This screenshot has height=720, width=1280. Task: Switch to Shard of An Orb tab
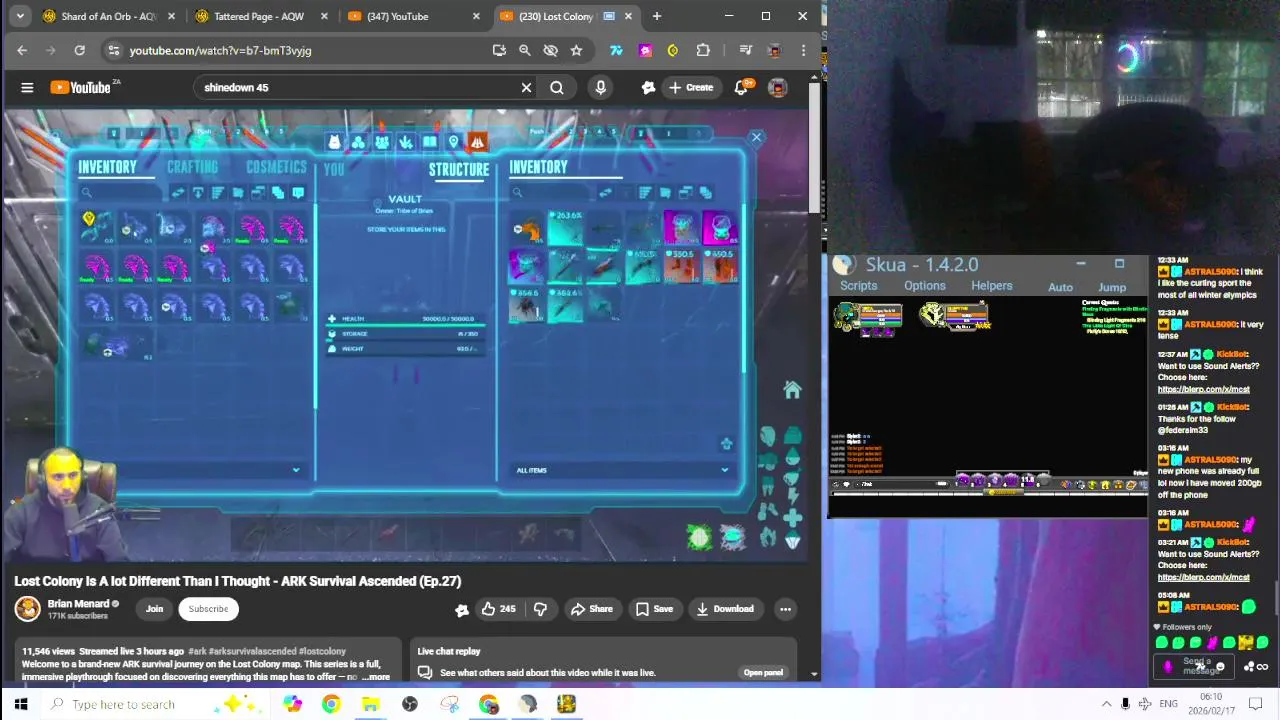coord(108,16)
